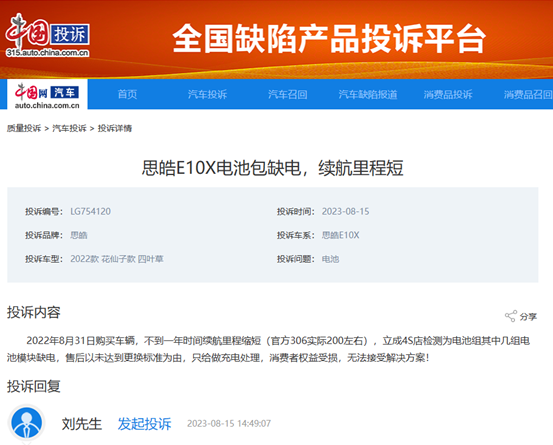
Task: Click the name 刘先生
Action: click(82, 424)
